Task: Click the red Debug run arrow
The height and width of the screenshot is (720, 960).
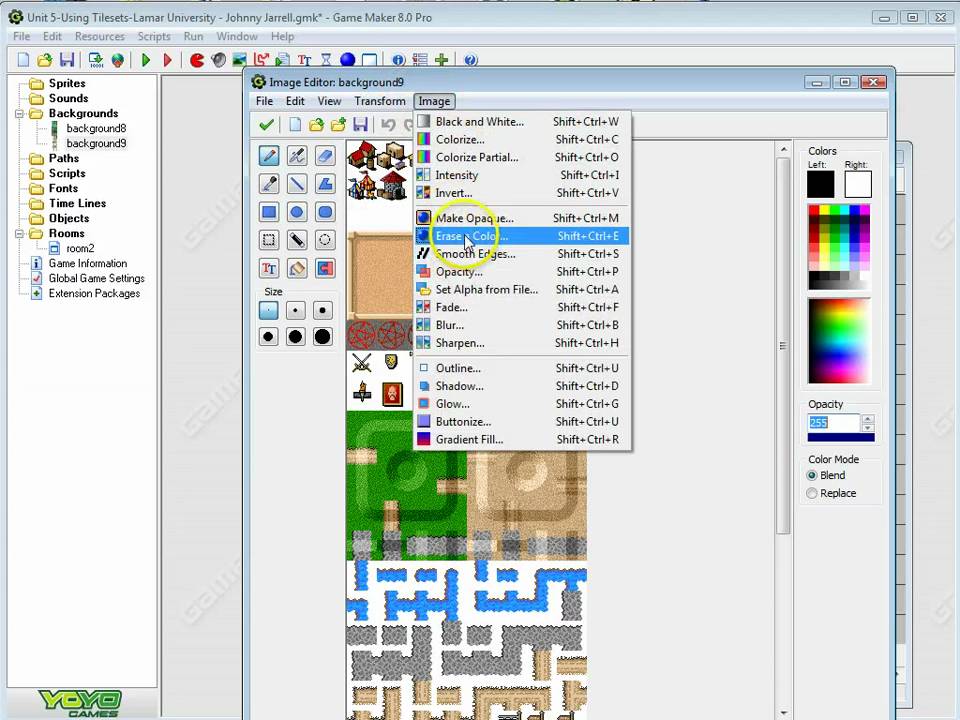Action: click(x=168, y=60)
